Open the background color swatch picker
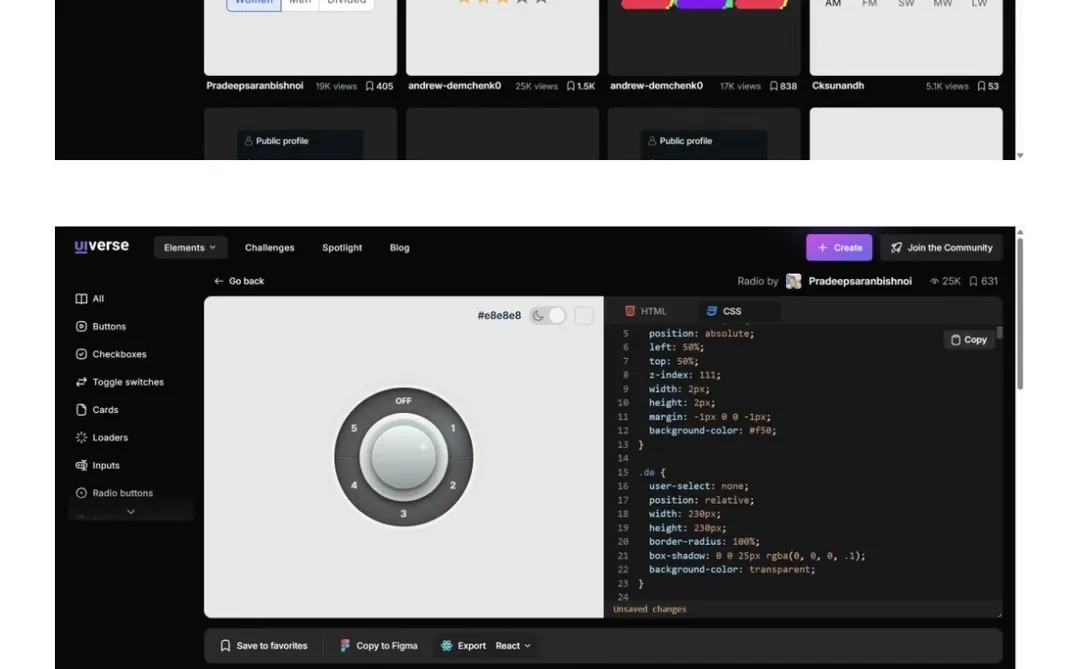The image size is (1080, 669). [583, 316]
